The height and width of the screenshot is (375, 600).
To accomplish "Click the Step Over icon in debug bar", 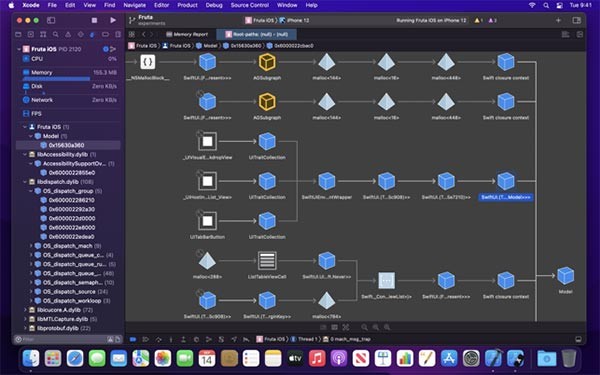I will tap(158, 339).
